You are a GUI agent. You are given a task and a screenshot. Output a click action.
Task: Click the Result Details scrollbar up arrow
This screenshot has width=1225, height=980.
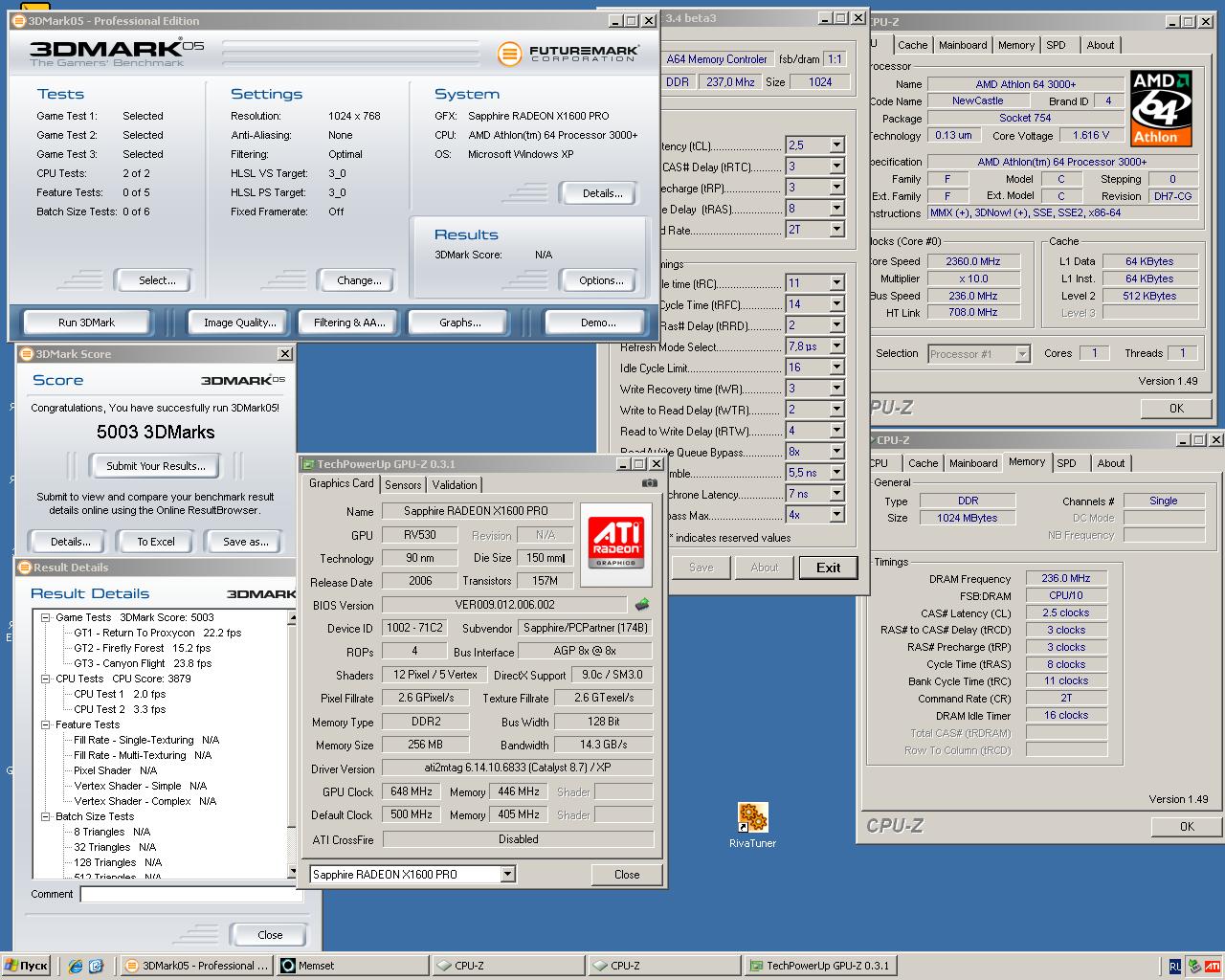293,618
